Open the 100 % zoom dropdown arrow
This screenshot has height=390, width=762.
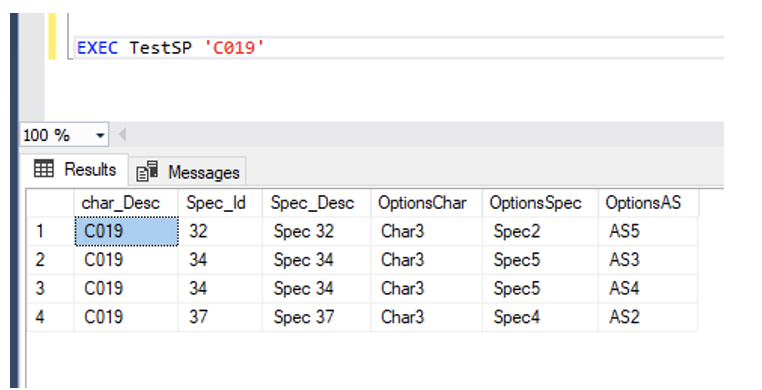pyautogui.click(x=100, y=136)
